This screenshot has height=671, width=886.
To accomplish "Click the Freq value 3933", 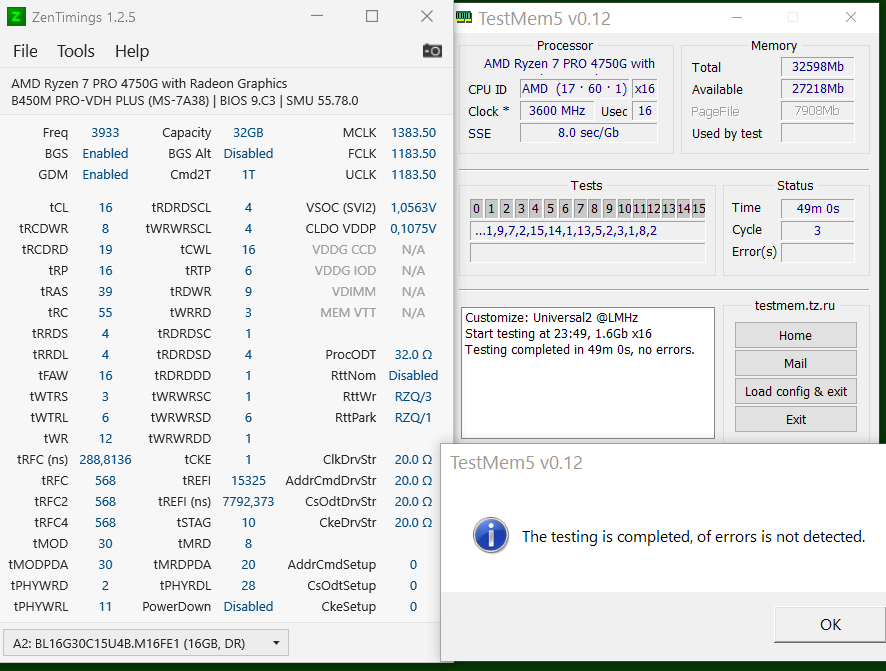I will coord(105,133).
